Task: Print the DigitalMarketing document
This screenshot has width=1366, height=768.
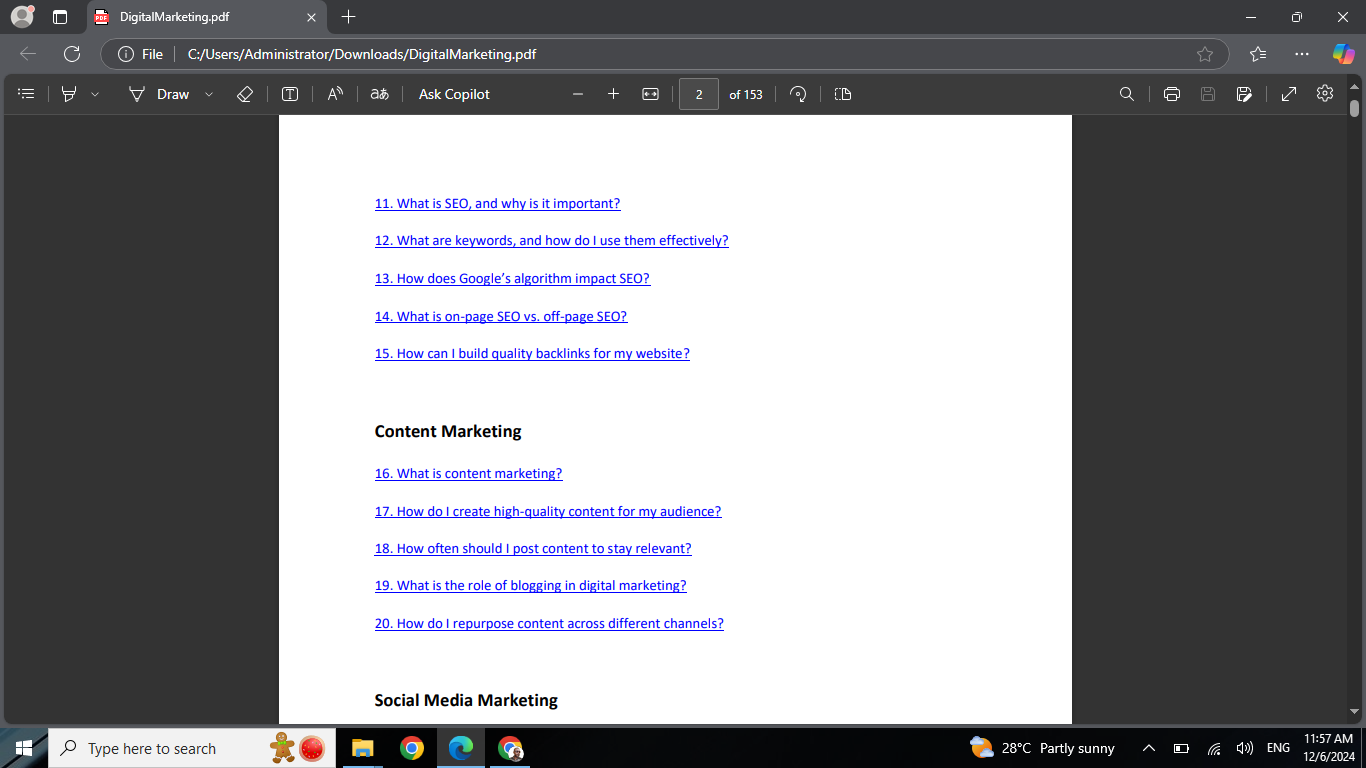Action: (1171, 93)
